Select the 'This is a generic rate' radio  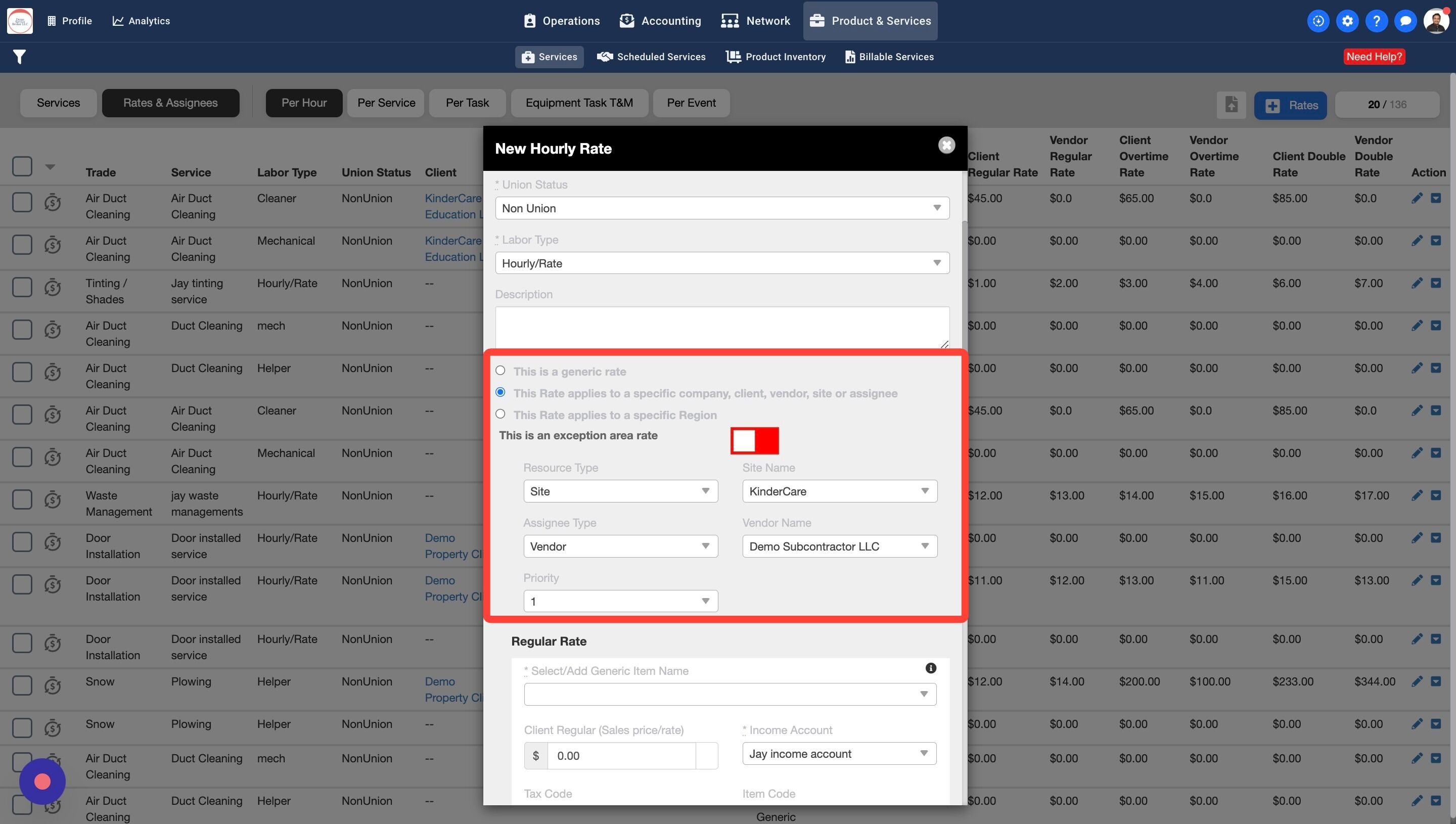[500, 371]
